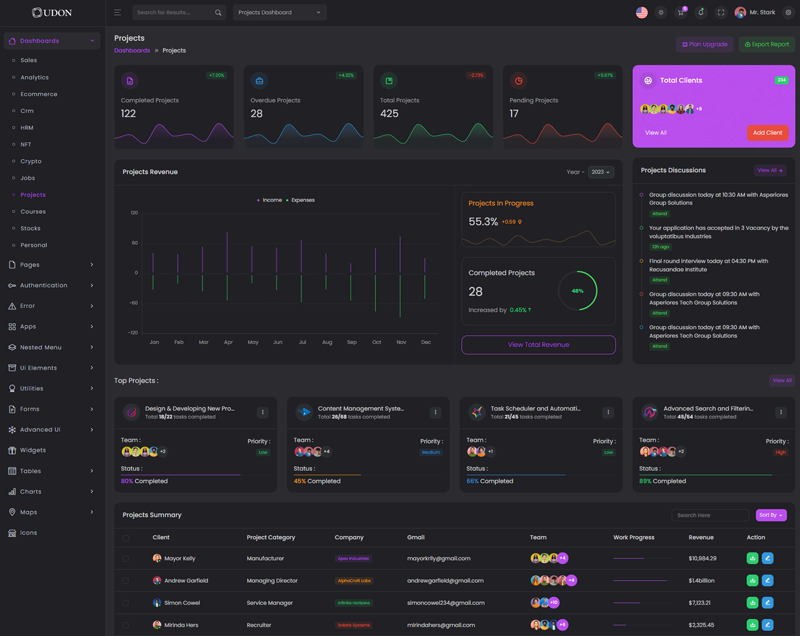Expand the Authentication sidebar menu
Screen dimensions: 800x636
coord(50,285)
